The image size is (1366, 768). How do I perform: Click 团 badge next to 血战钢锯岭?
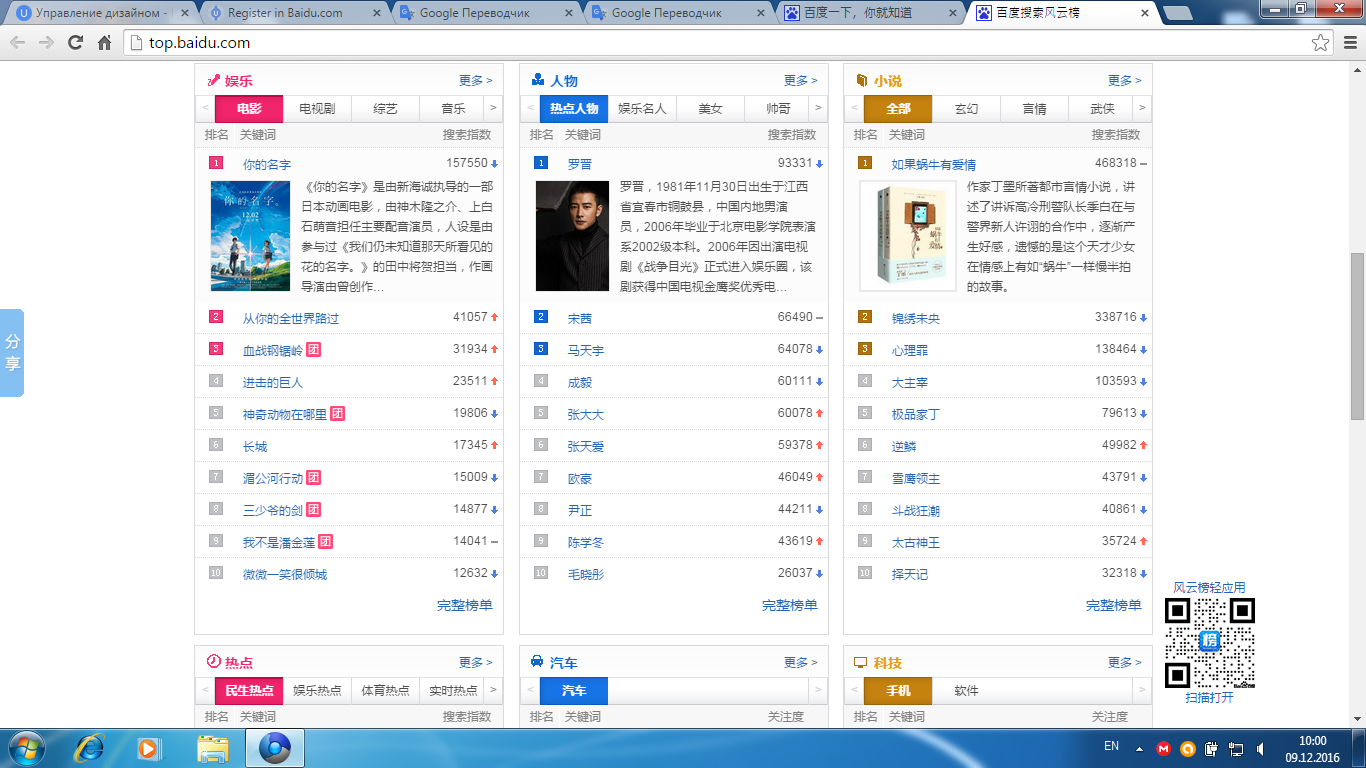(x=314, y=350)
